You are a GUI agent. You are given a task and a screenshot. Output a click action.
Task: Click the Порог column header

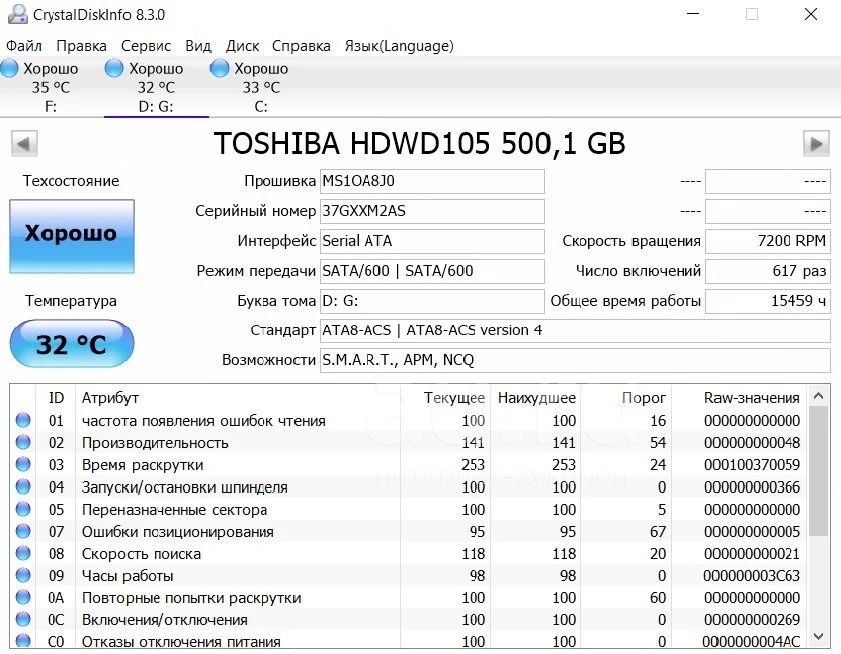tap(644, 398)
